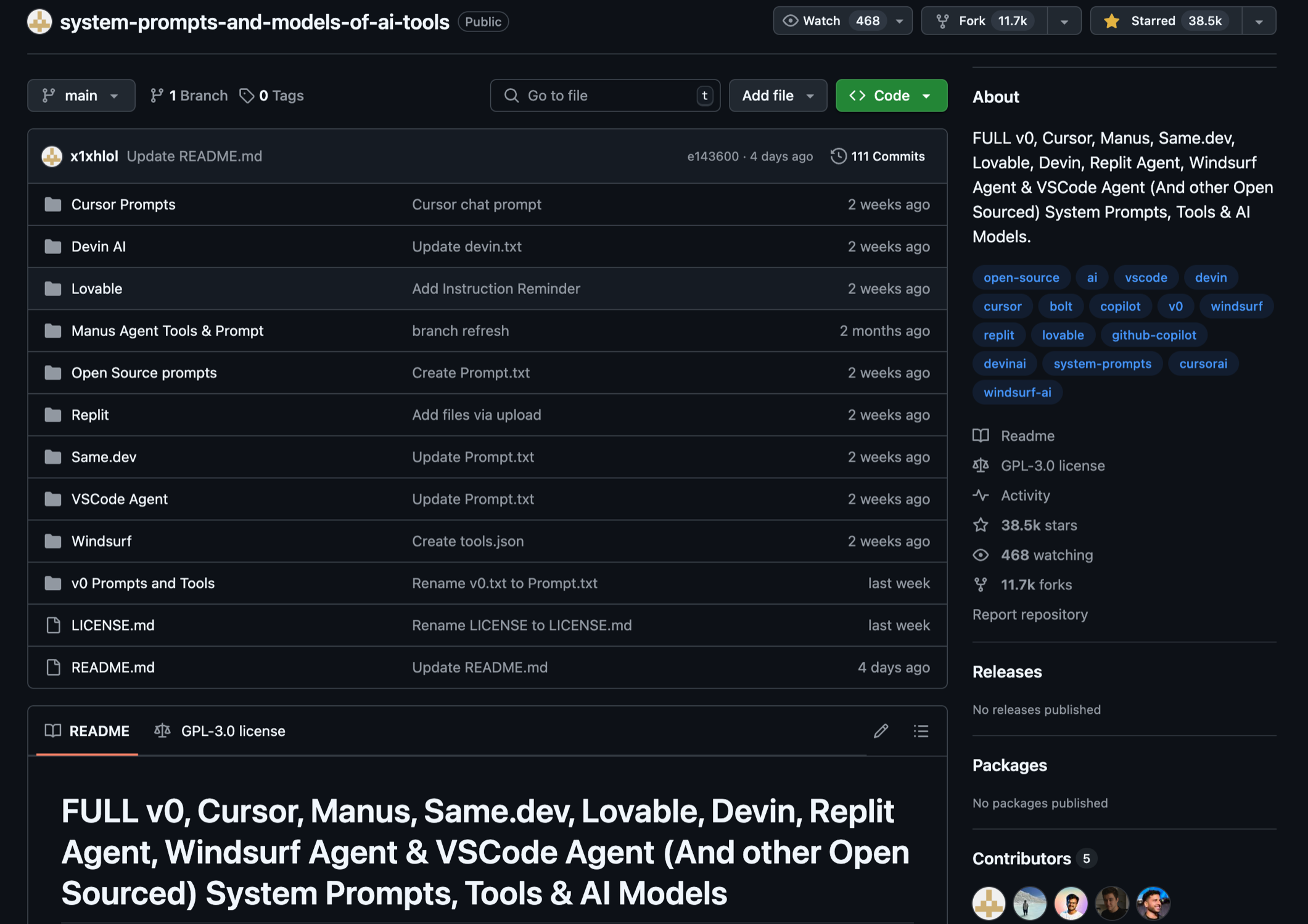Expand the green Code dropdown
Screen dimensions: 1308x924
891,96
